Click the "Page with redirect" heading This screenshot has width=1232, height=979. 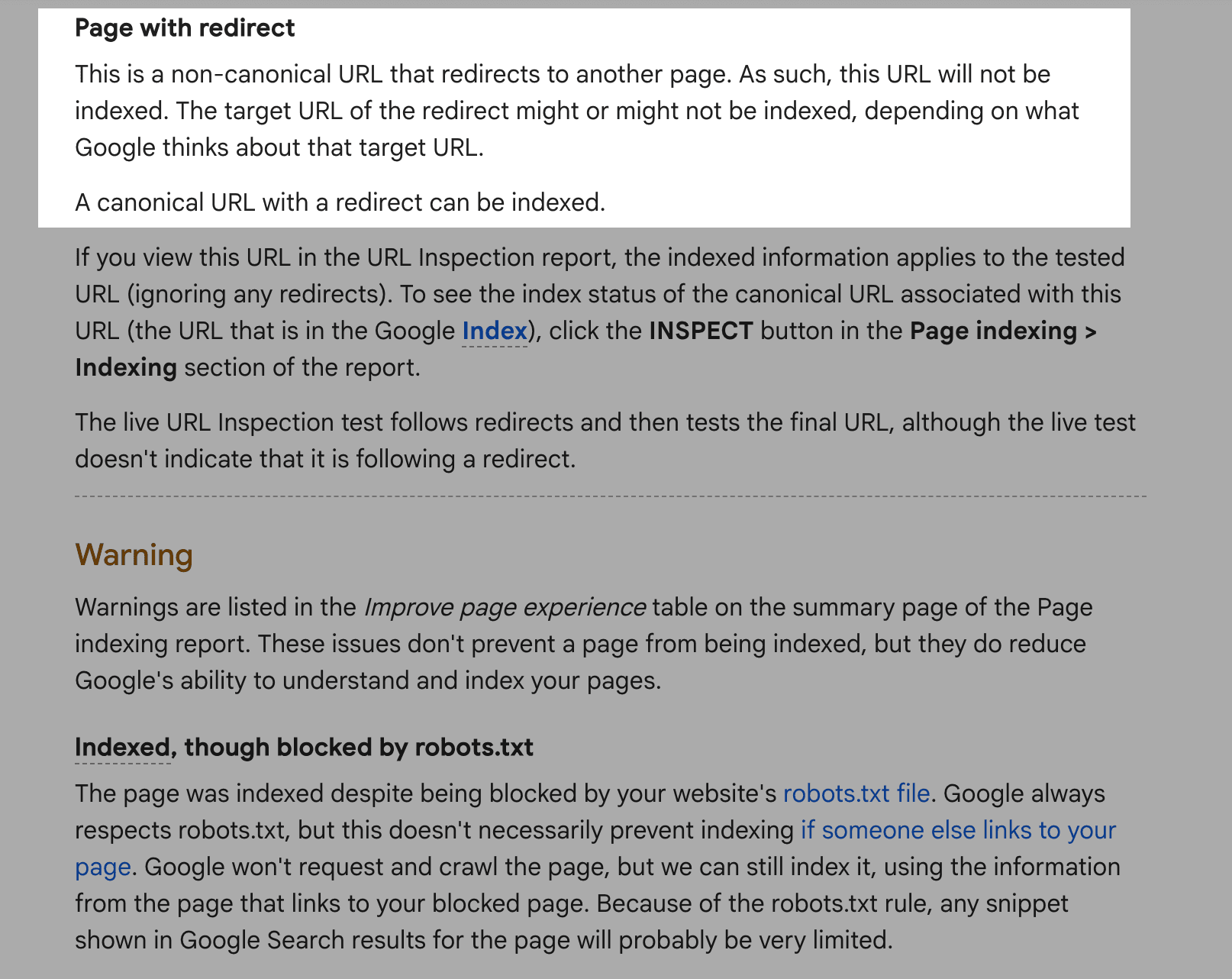tap(185, 28)
